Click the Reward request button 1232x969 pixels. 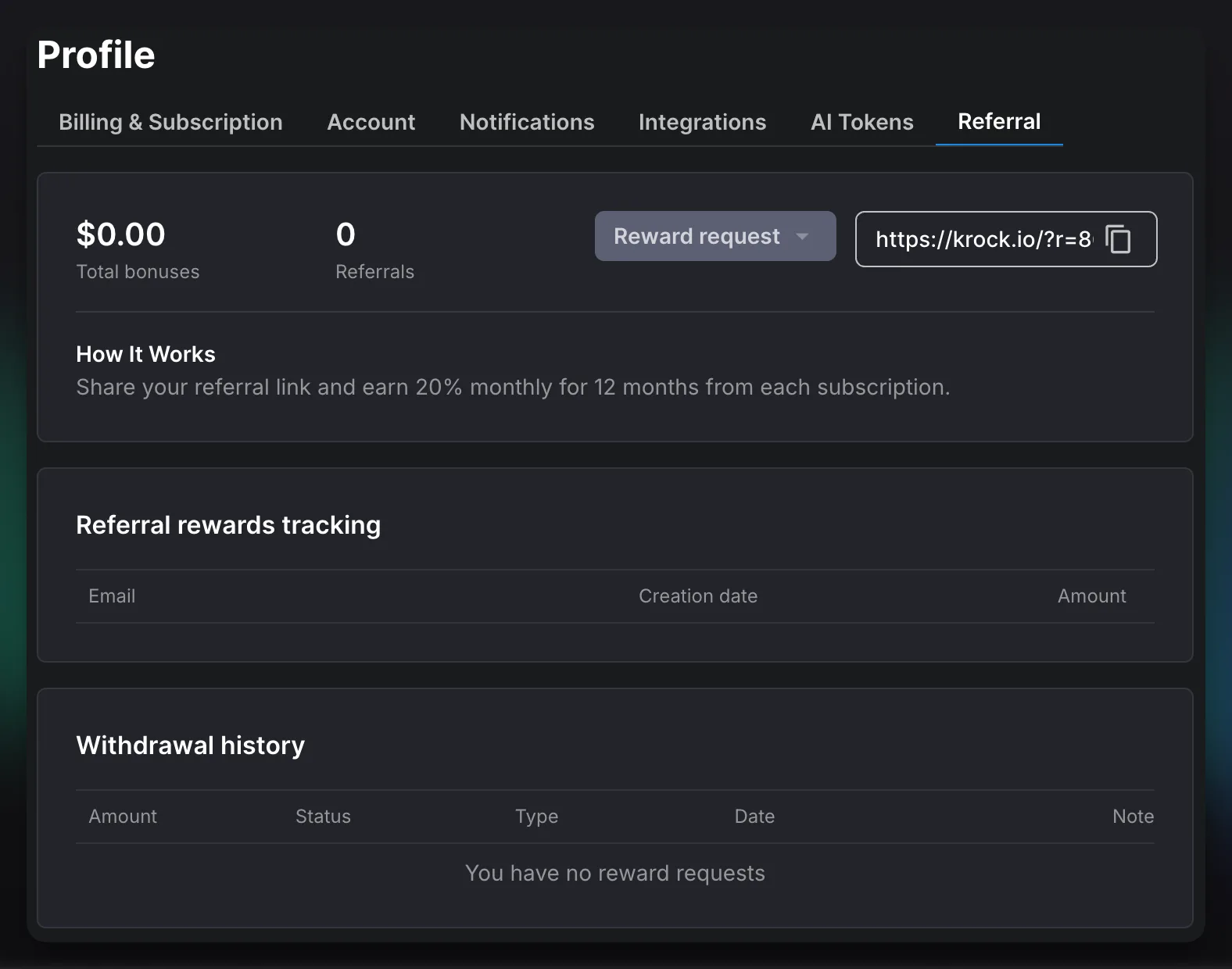click(x=697, y=236)
